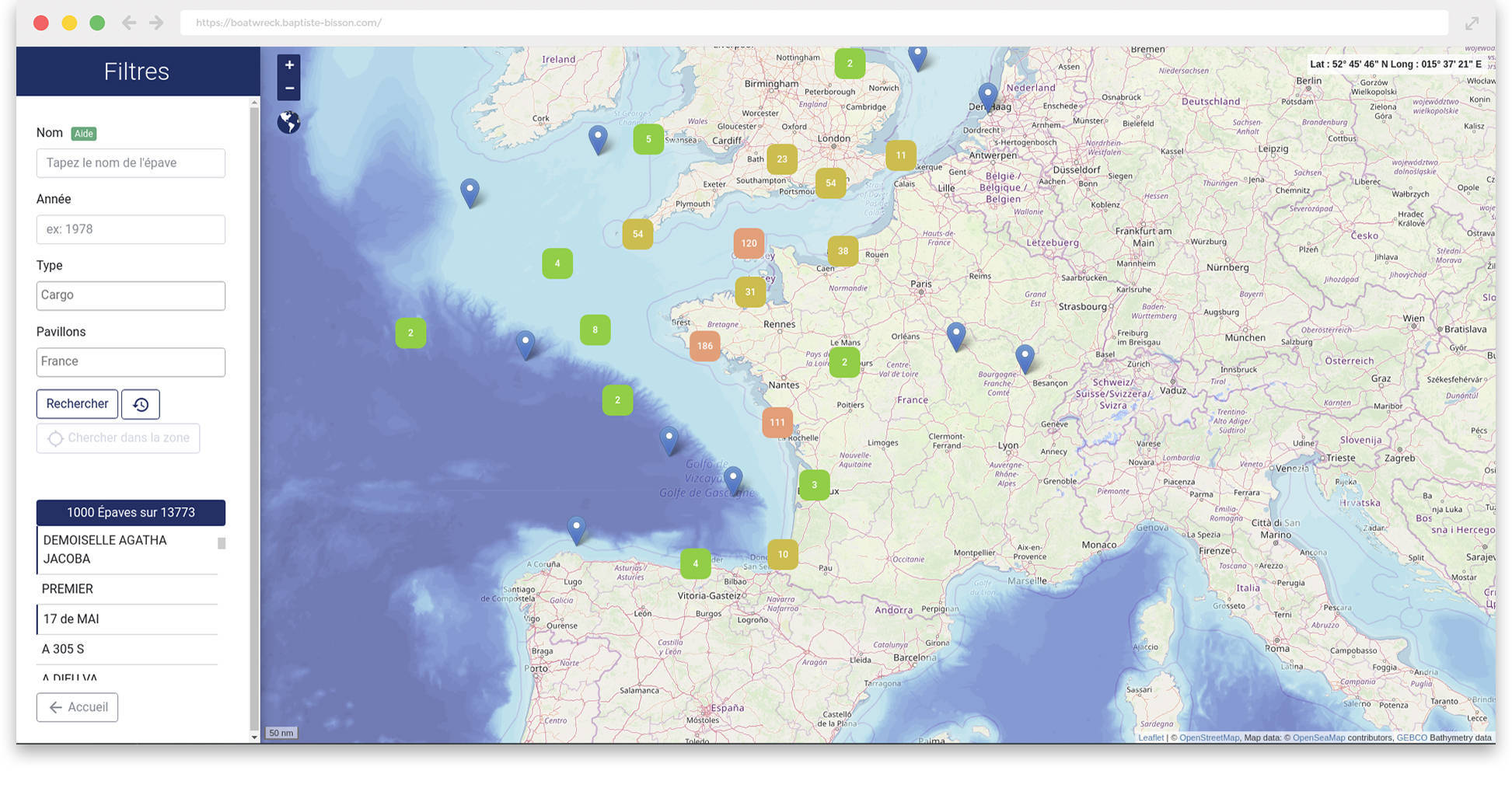
Task: Select the wreck PREMIER in the results list
Action: point(67,589)
